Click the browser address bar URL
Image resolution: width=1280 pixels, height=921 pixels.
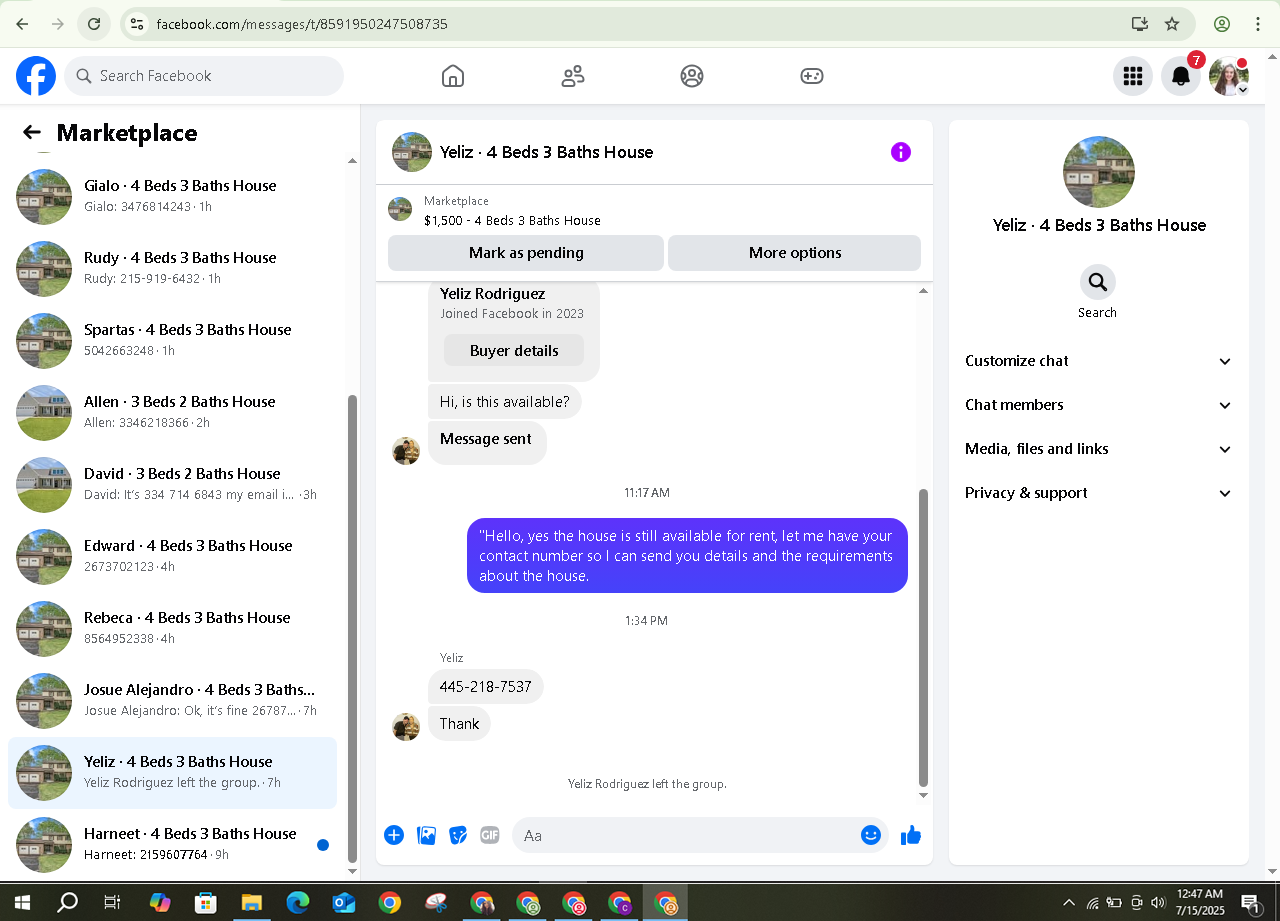(x=302, y=24)
